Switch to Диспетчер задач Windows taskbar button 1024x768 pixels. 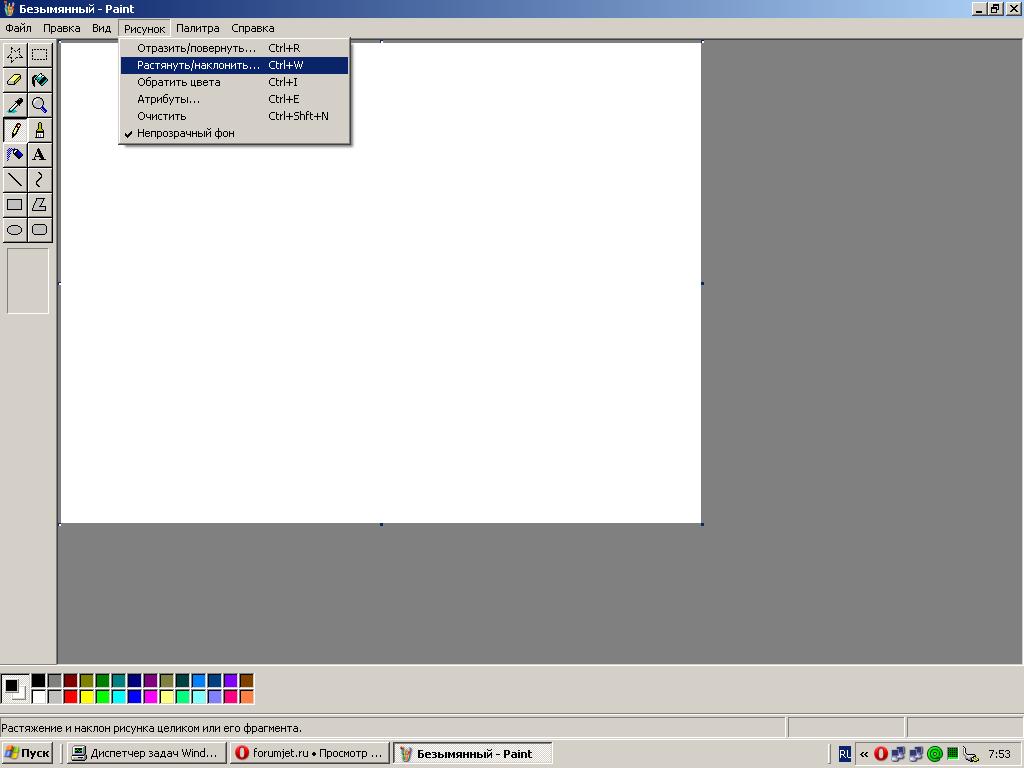145,754
